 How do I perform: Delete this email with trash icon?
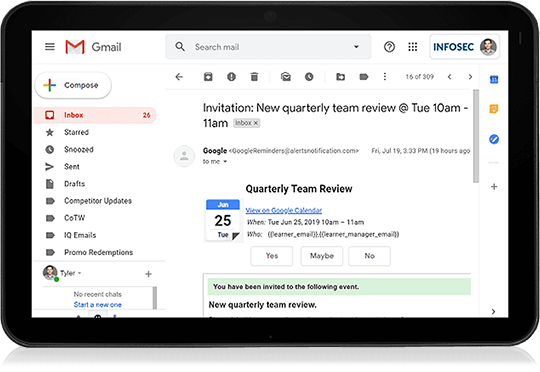(x=254, y=77)
